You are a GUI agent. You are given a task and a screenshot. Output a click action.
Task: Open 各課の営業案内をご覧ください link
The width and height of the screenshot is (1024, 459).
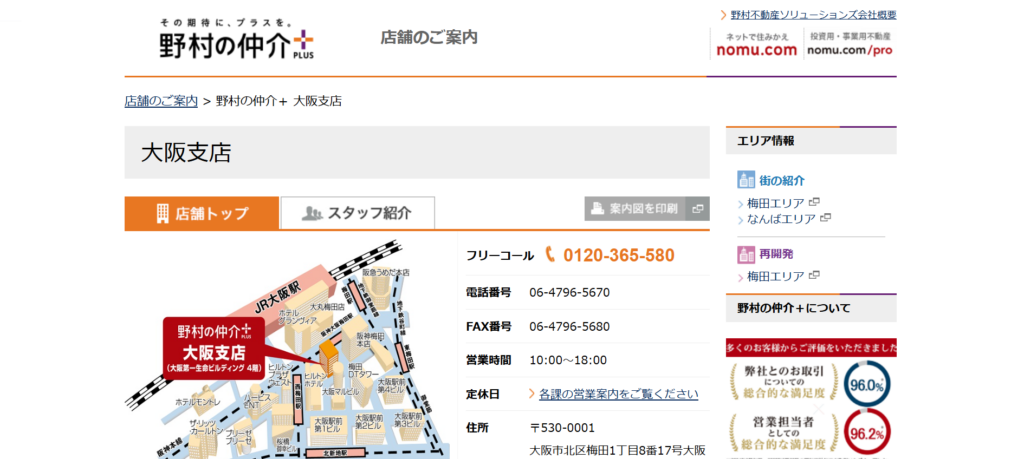click(618, 394)
